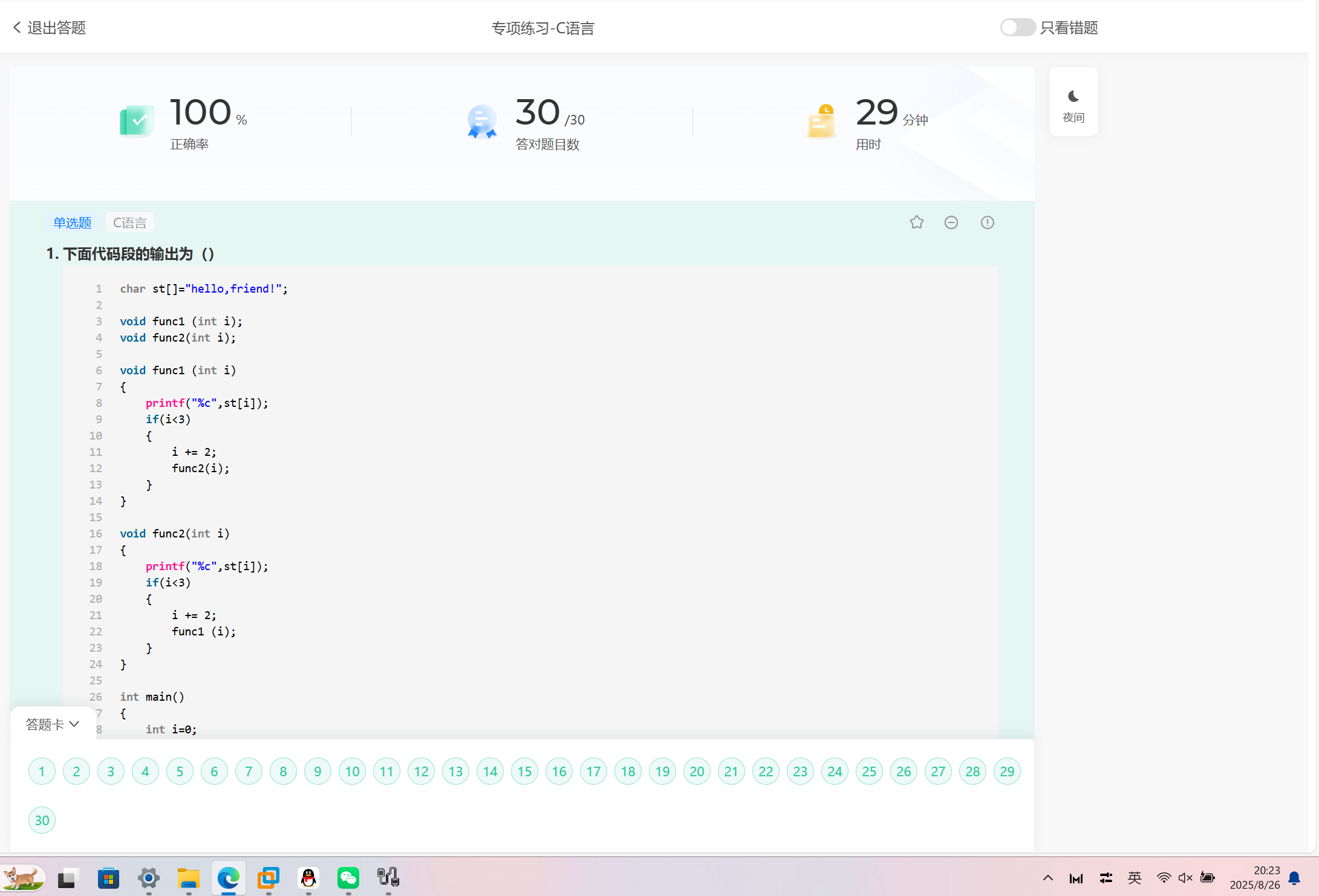Click the circled minus icon beside the favorite star
The height and width of the screenshot is (896, 1319).
pos(951,222)
